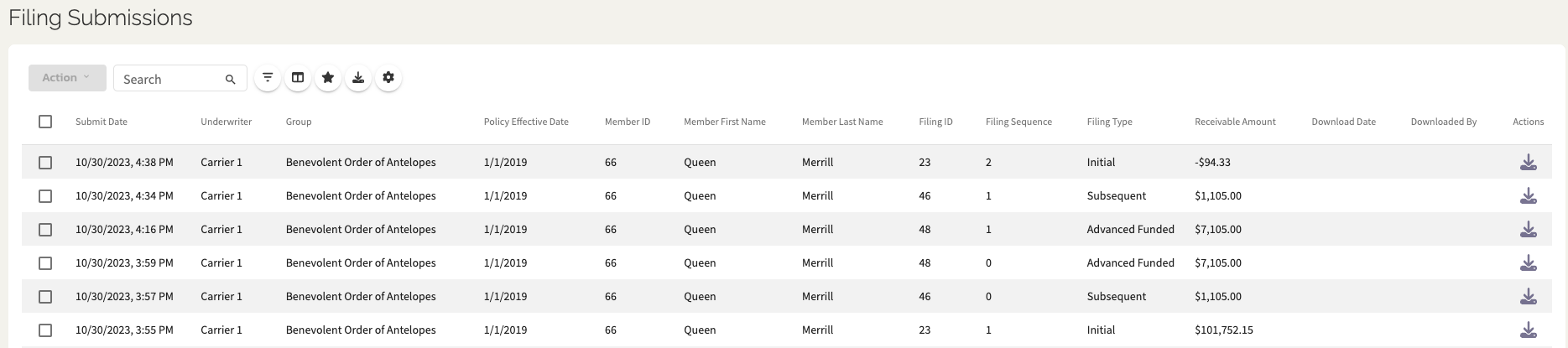Open the filter options icon

click(268, 78)
